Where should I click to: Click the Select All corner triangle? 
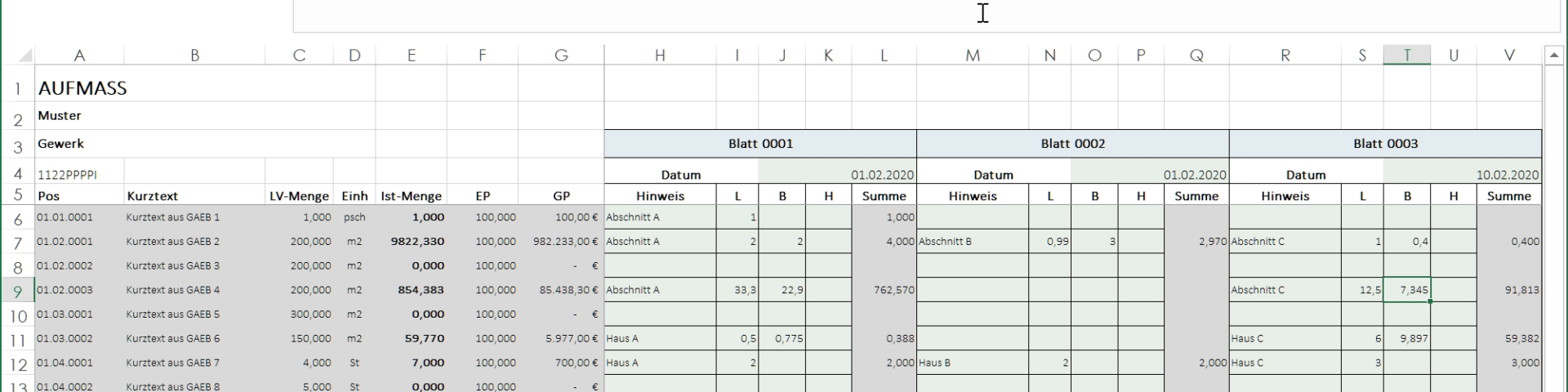pos(24,56)
